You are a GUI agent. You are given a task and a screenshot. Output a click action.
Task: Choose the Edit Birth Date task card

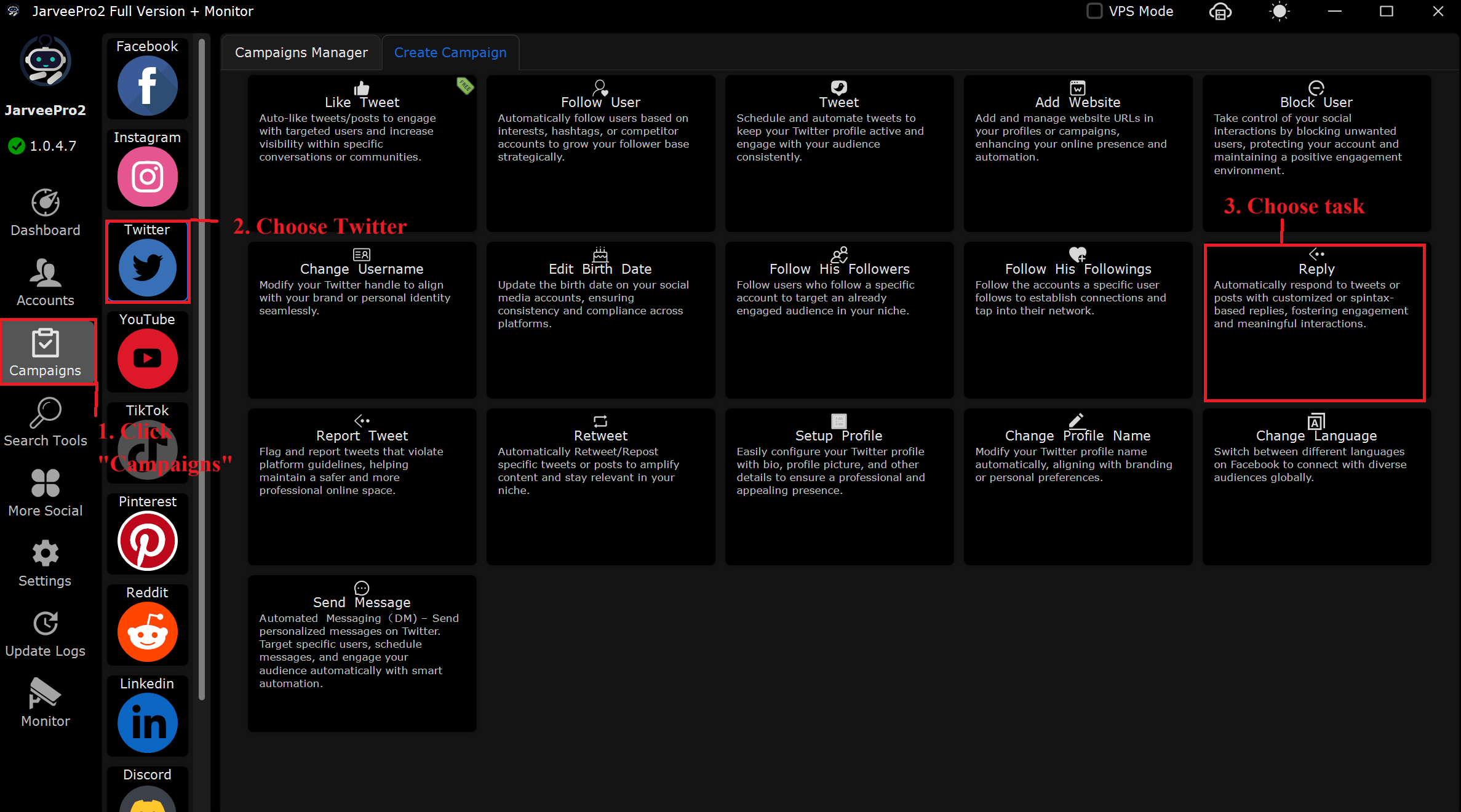[x=600, y=320]
